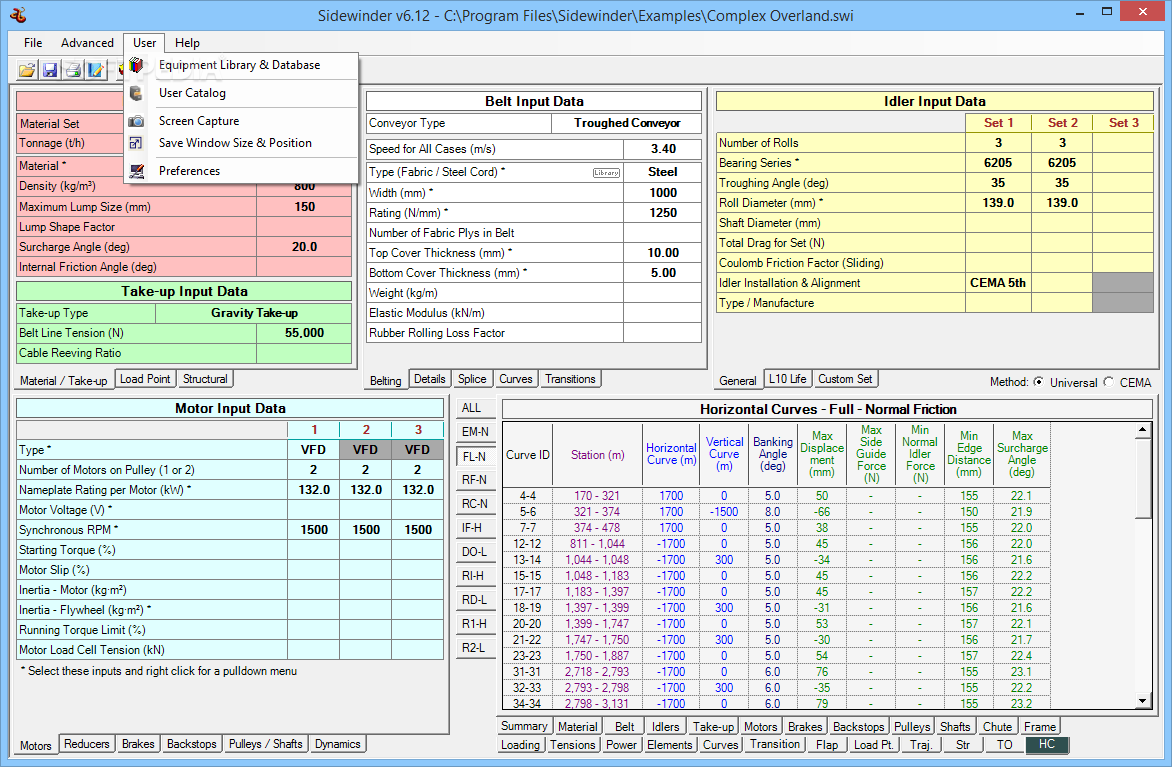Viewport: 1172px width, 767px height.
Task: Click the ALL load case button
Action: tap(472, 408)
